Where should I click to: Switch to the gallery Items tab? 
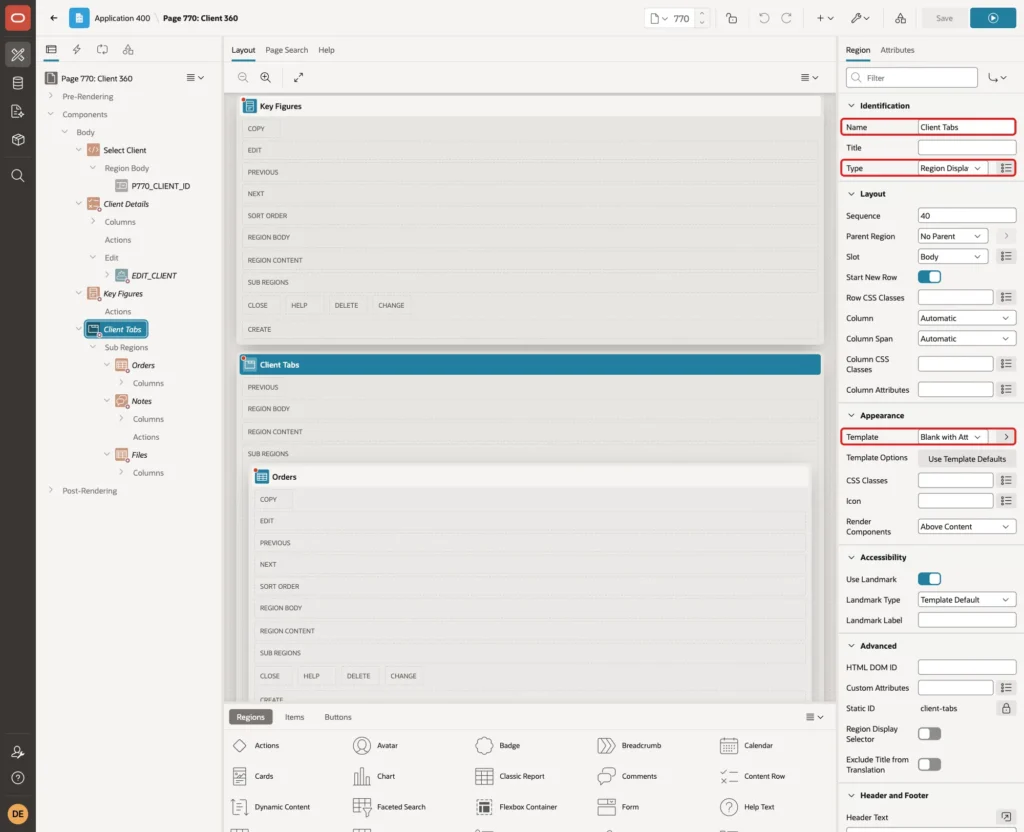click(x=295, y=717)
